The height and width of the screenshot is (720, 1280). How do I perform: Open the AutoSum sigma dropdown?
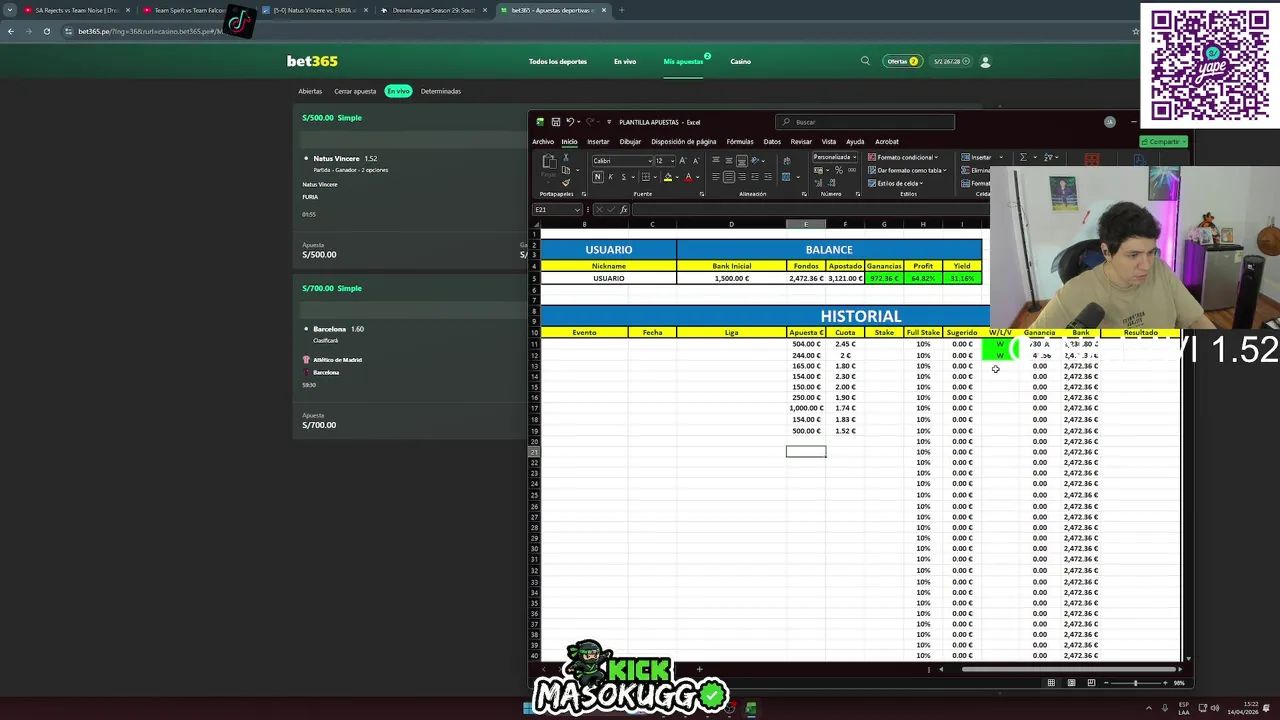pos(1035,157)
